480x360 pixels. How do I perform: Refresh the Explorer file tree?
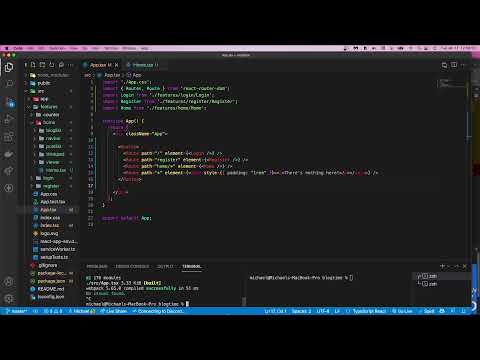[x=52, y=65]
